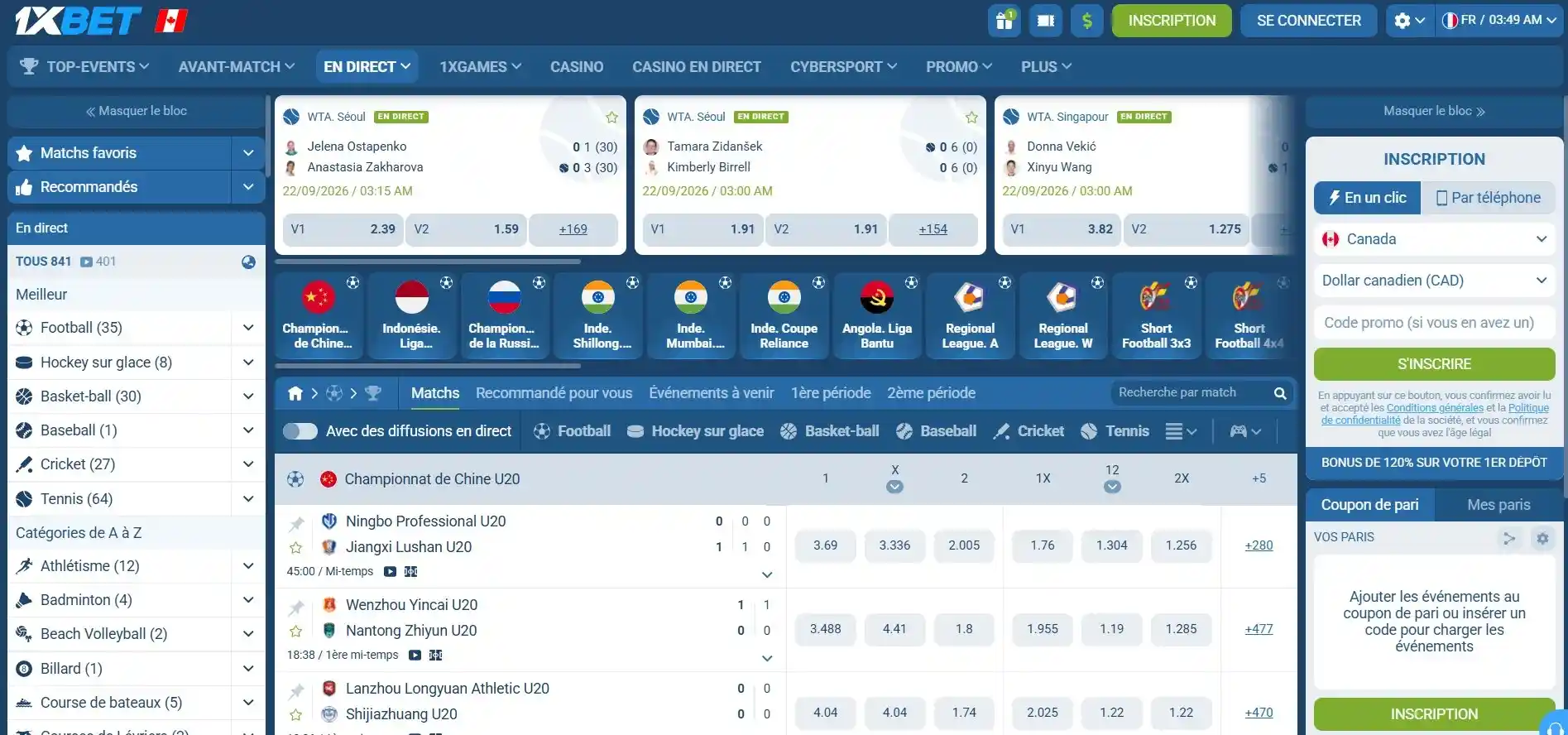Star the Jiangxi Lushan U20 match
This screenshot has width=1568, height=735.
(x=295, y=547)
